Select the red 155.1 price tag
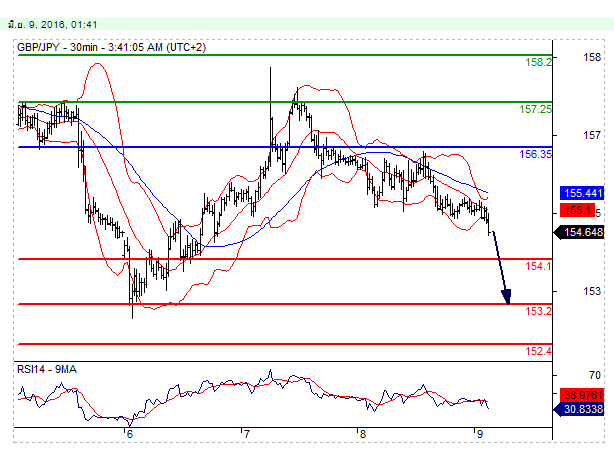The width and height of the screenshot is (614, 476). [578, 210]
